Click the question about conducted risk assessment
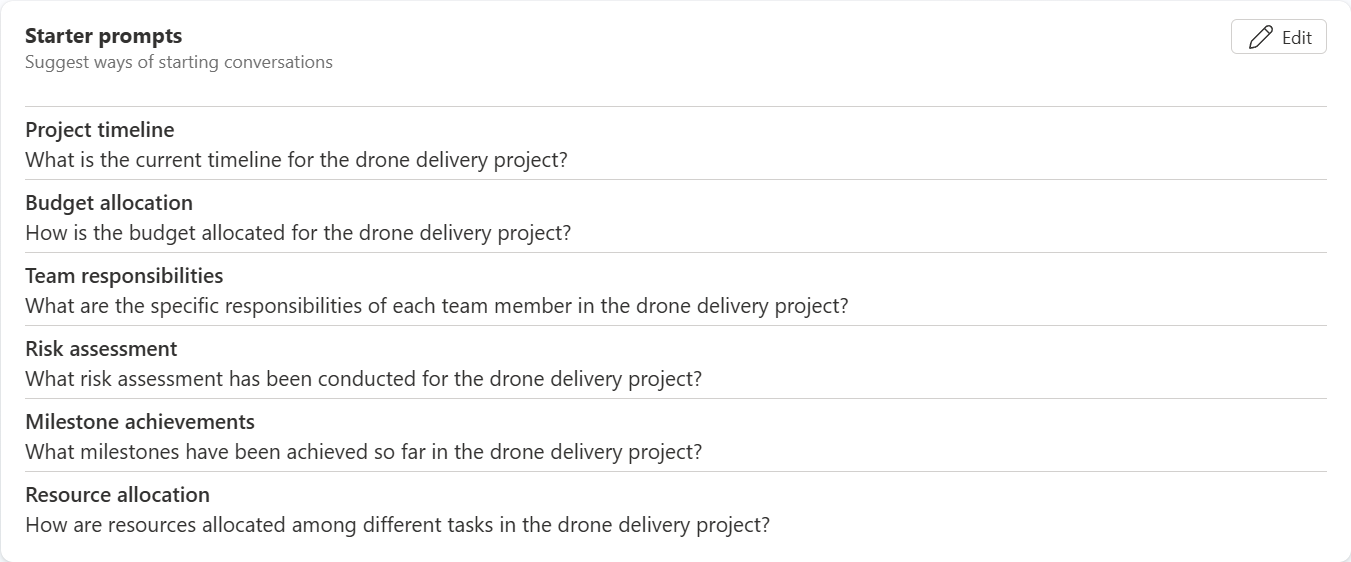 pyautogui.click(x=363, y=379)
